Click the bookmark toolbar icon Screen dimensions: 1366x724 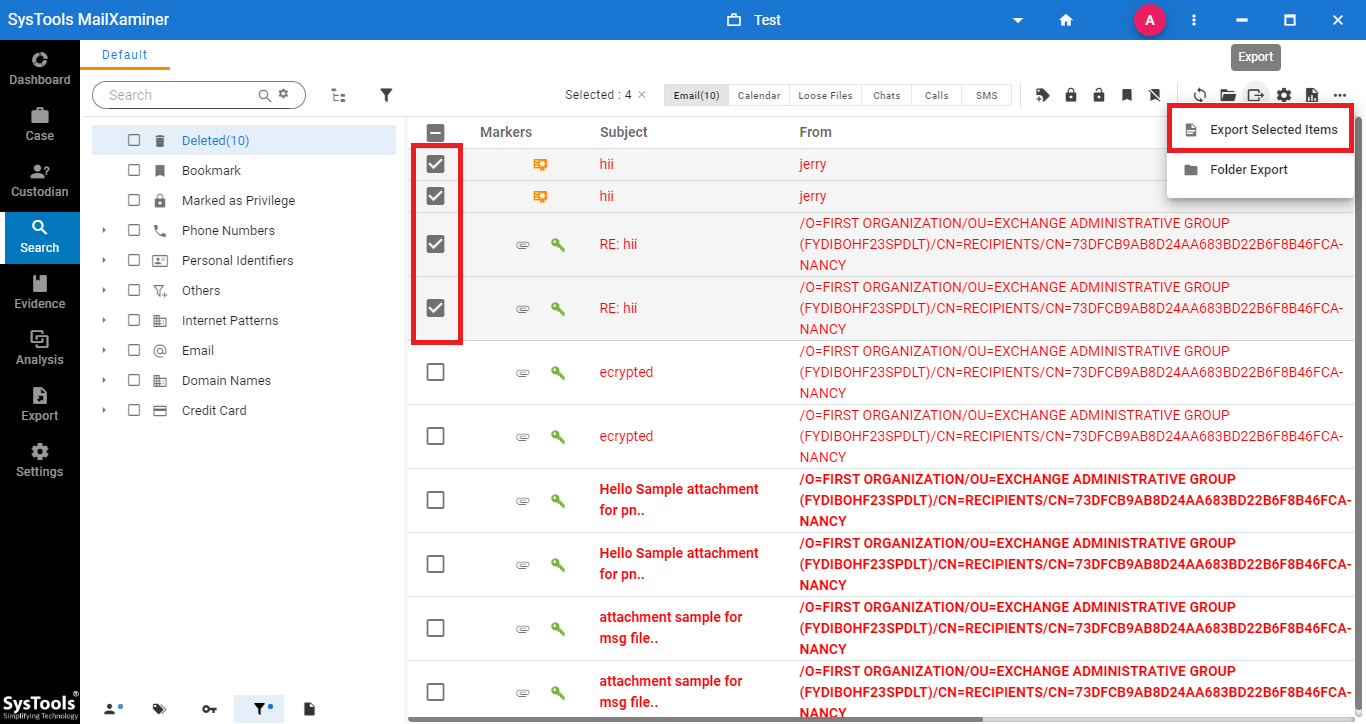[x=1127, y=95]
